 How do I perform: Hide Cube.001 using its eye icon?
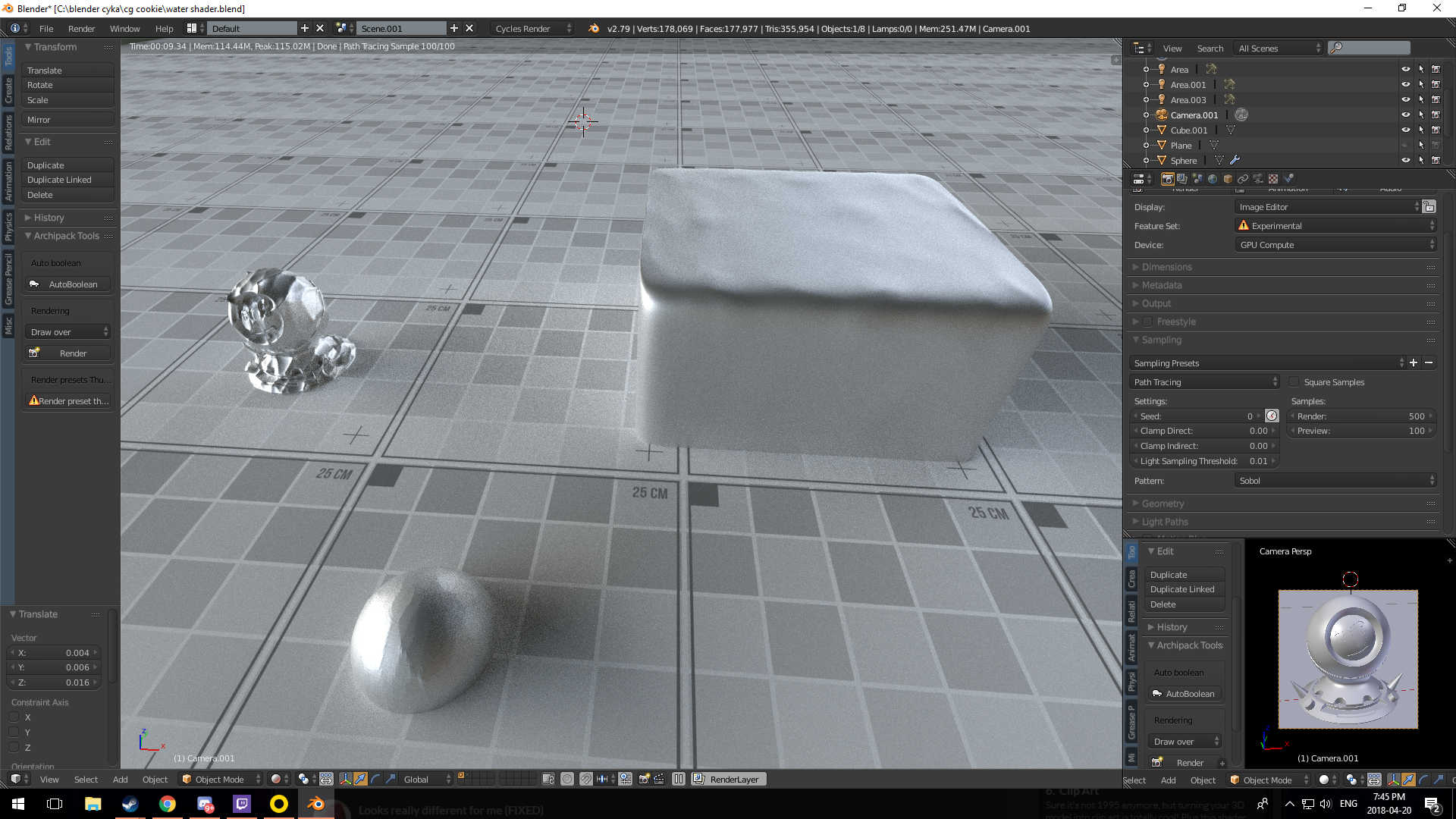pyautogui.click(x=1405, y=130)
